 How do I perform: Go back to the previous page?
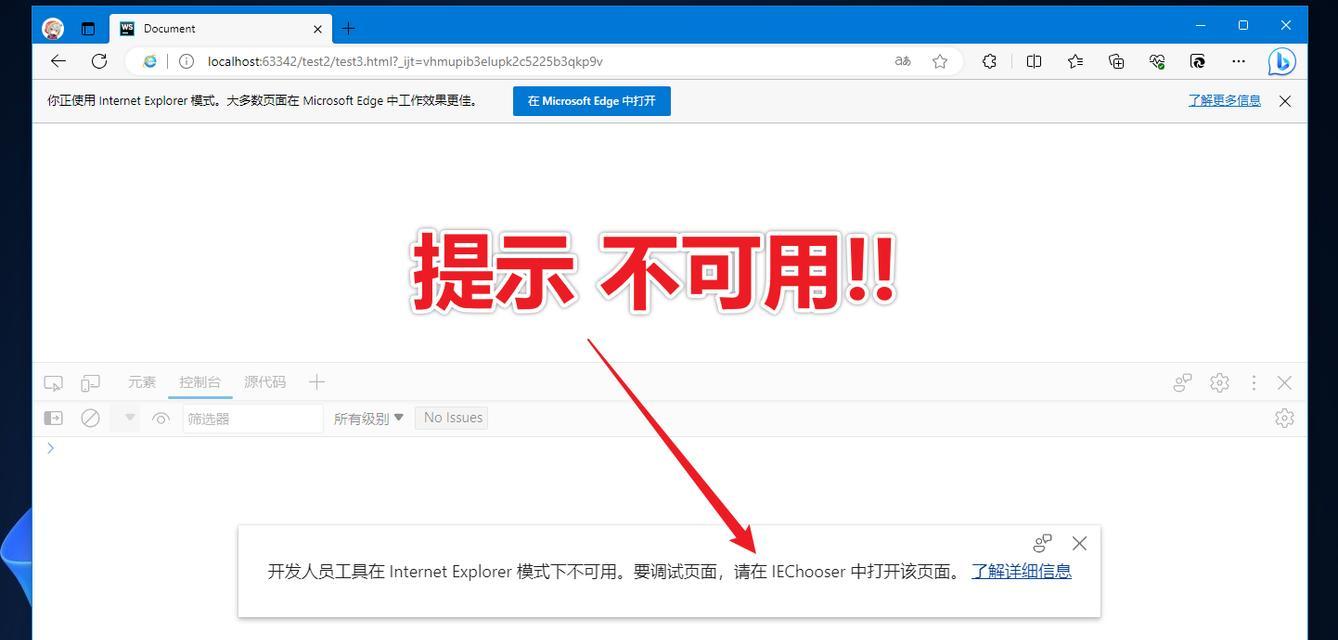tap(58, 61)
